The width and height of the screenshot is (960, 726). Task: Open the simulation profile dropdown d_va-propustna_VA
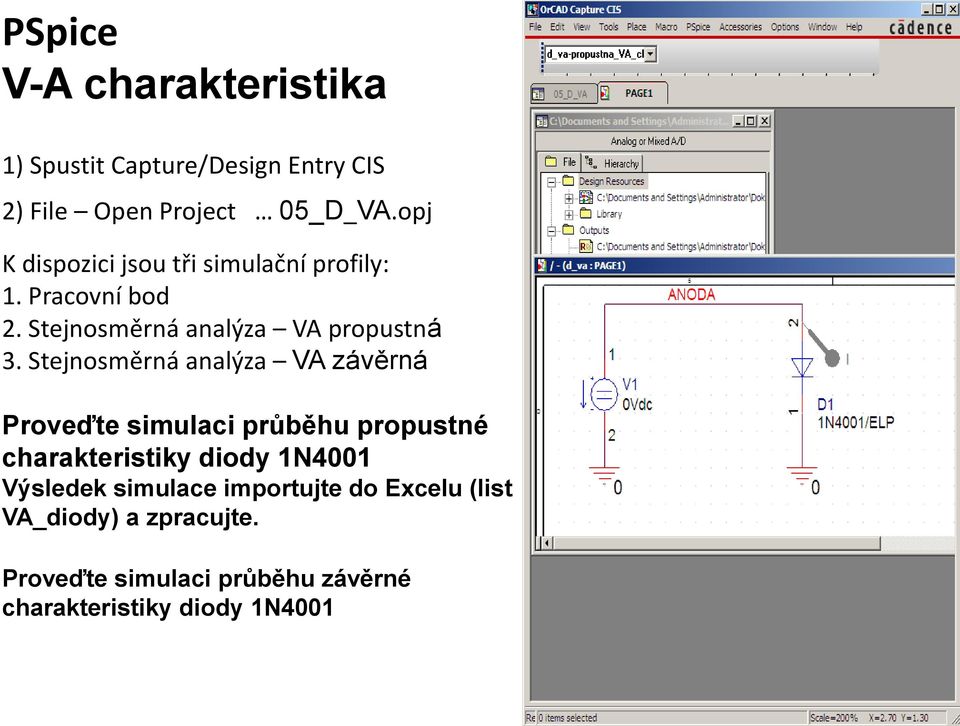click(651, 54)
